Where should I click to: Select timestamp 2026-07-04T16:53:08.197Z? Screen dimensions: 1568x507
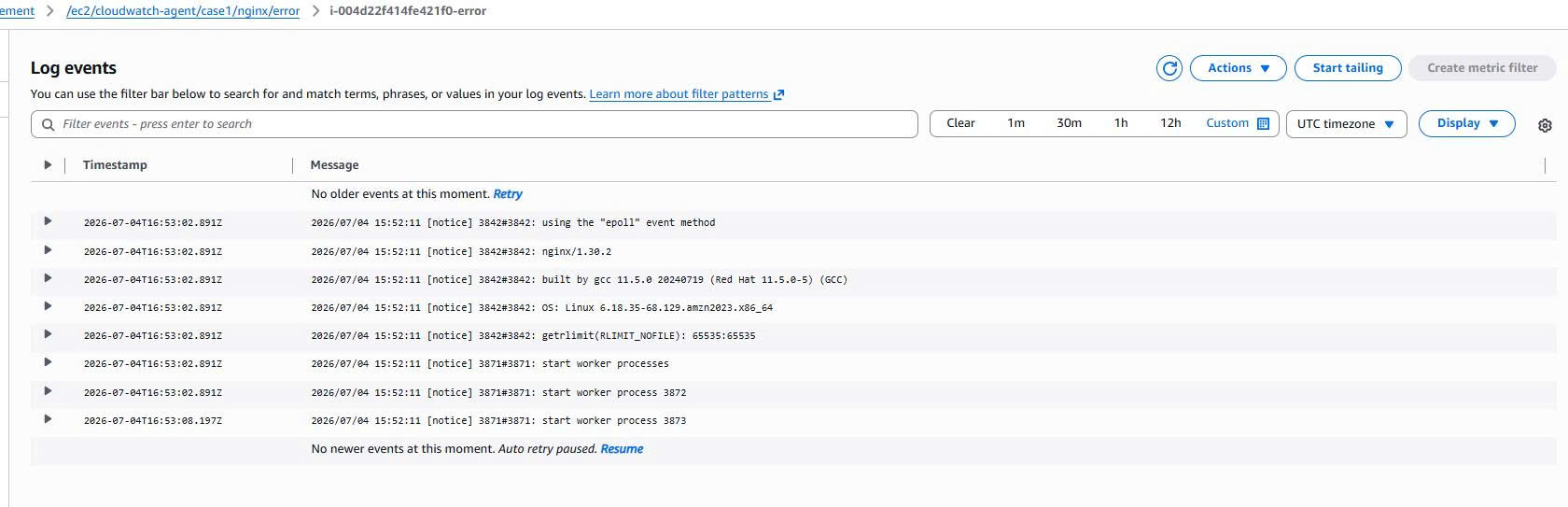(153, 421)
